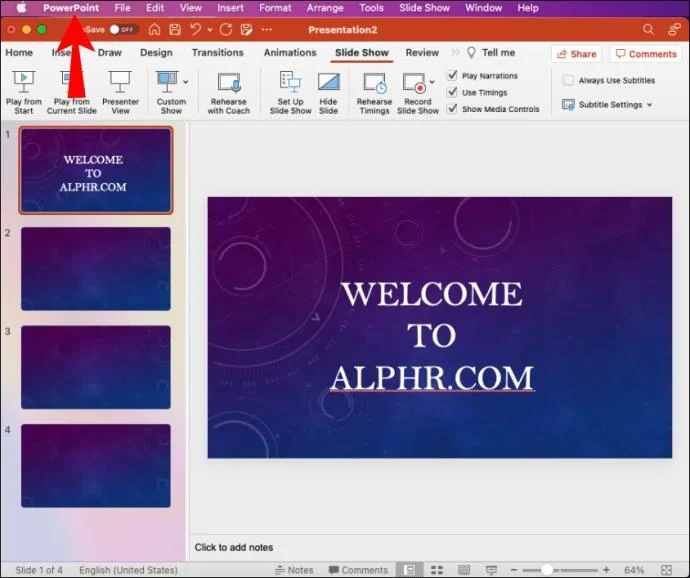690x578 pixels.
Task: Start Rehearse with Coach
Action: (x=228, y=93)
